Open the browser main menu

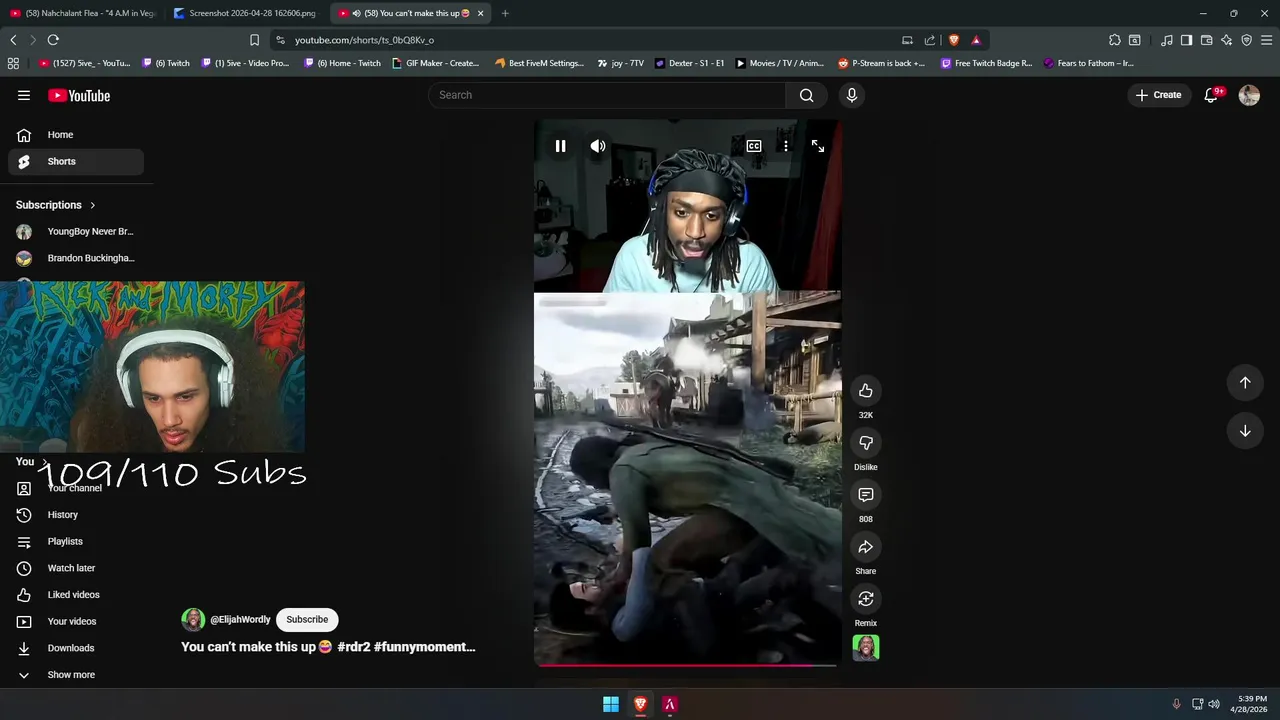[1267, 40]
